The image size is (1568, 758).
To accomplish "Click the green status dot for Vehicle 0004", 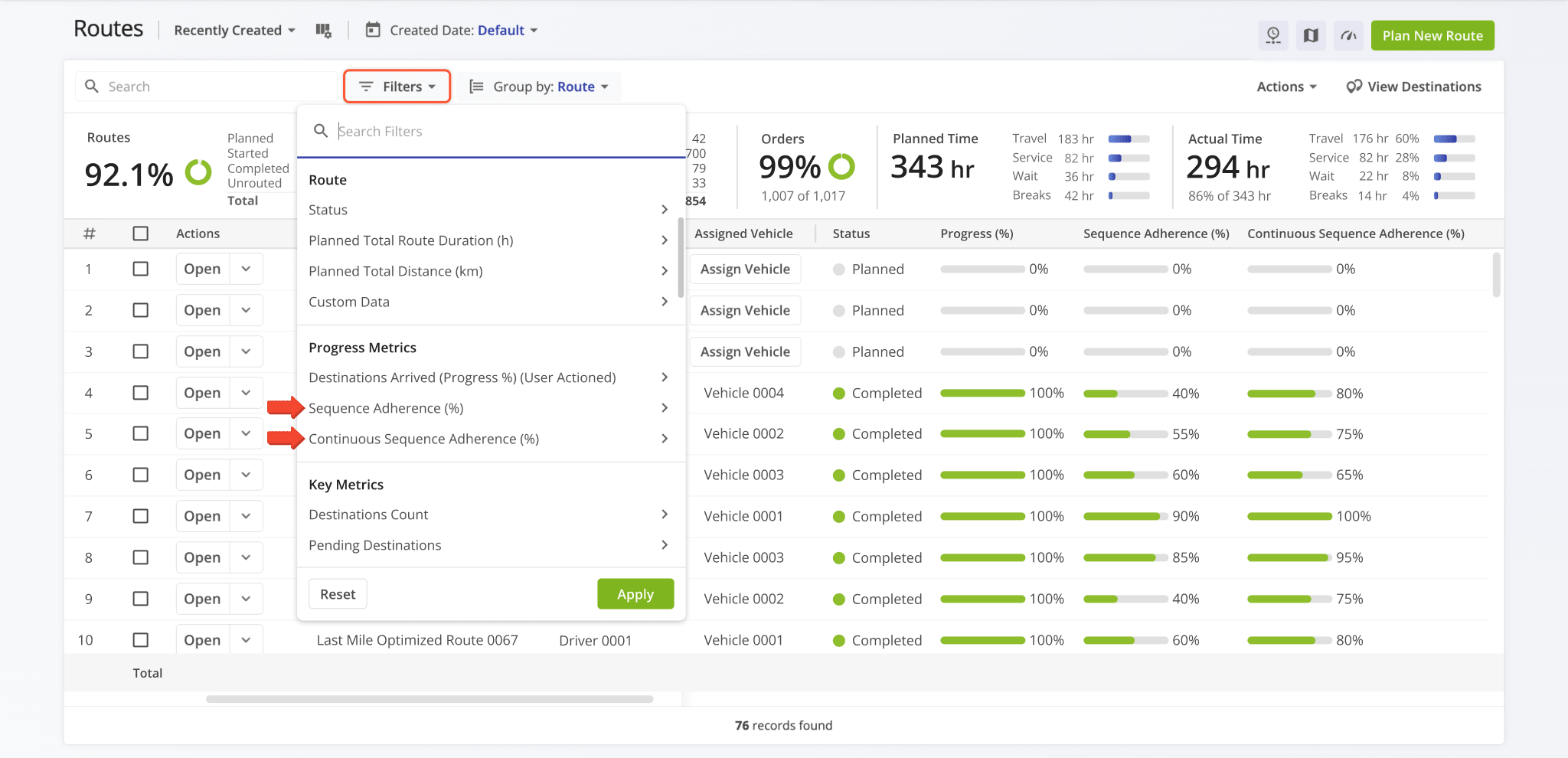I will (839, 393).
